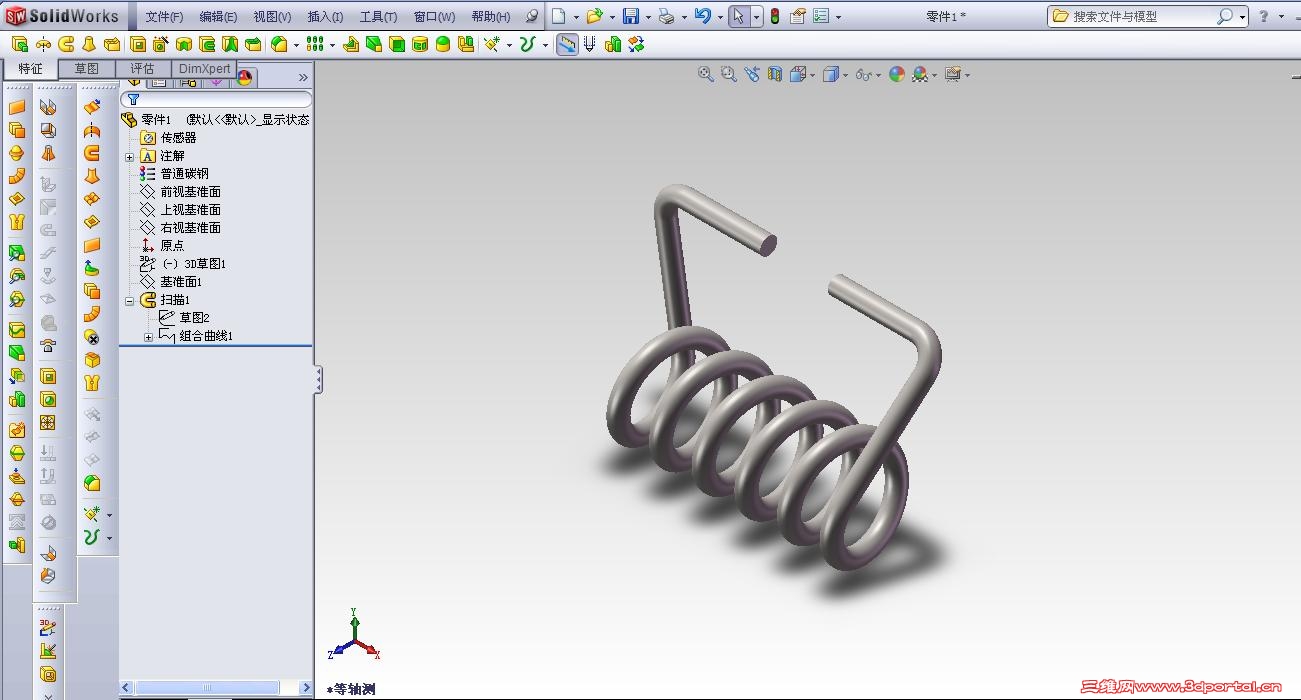Switch to the 特征 tab

31,69
